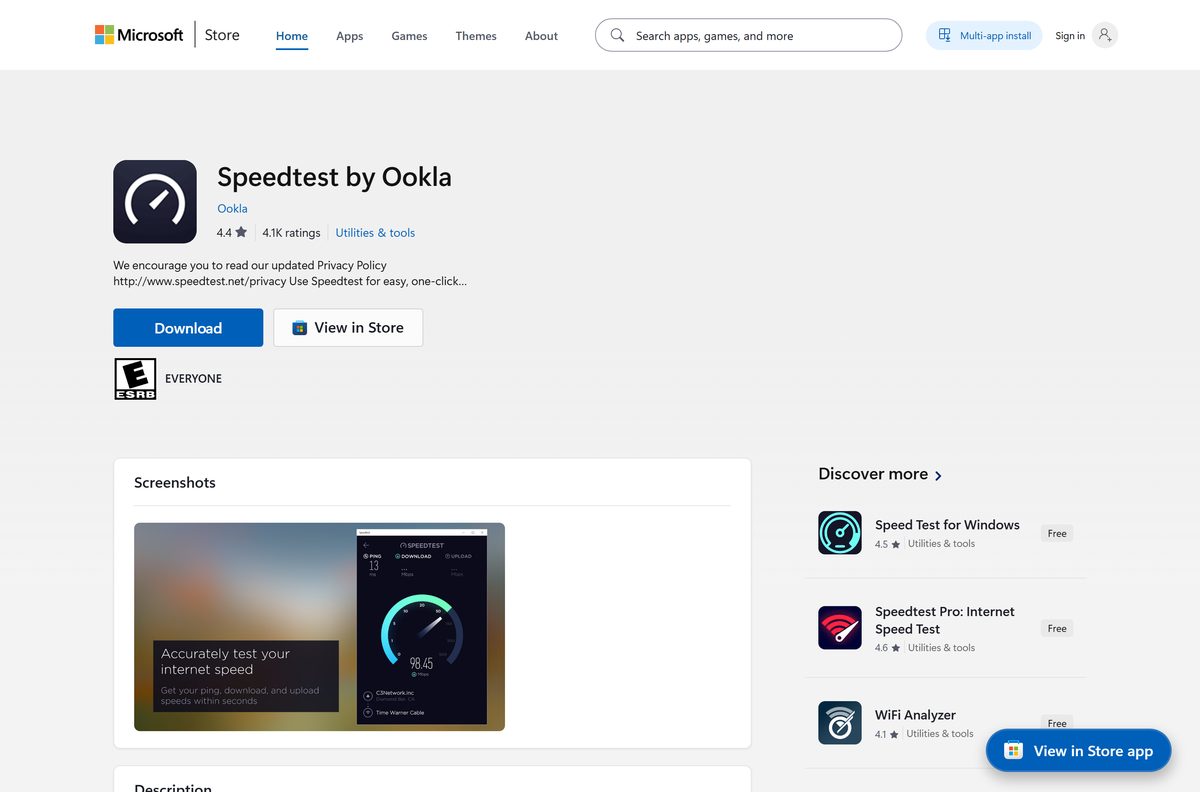Click the blue Download button
The width and height of the screenshot is (1200, 792).
188,328
